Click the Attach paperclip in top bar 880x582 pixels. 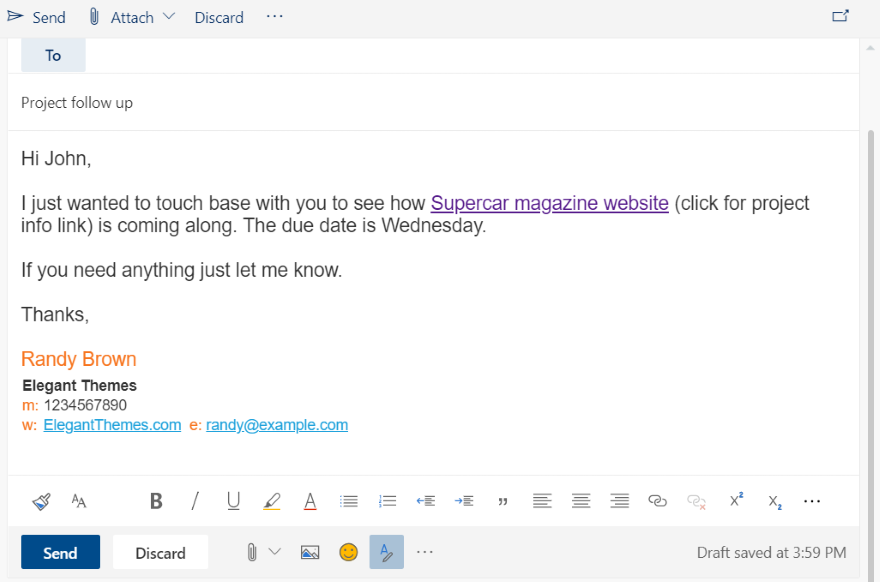(94, 17)
